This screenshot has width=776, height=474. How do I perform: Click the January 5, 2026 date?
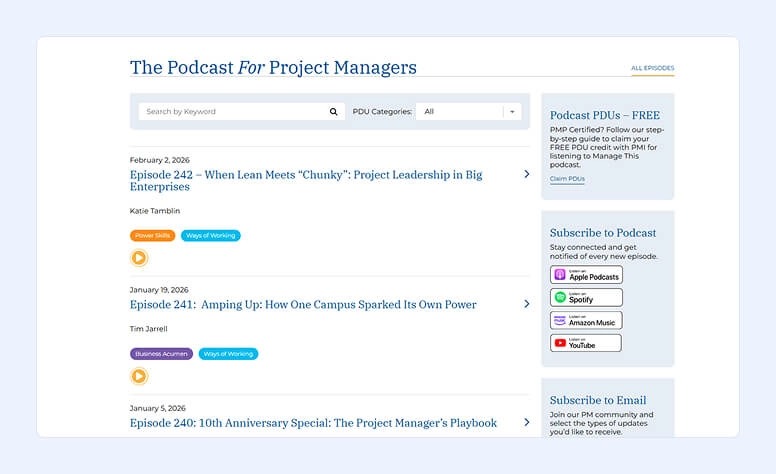157,408
